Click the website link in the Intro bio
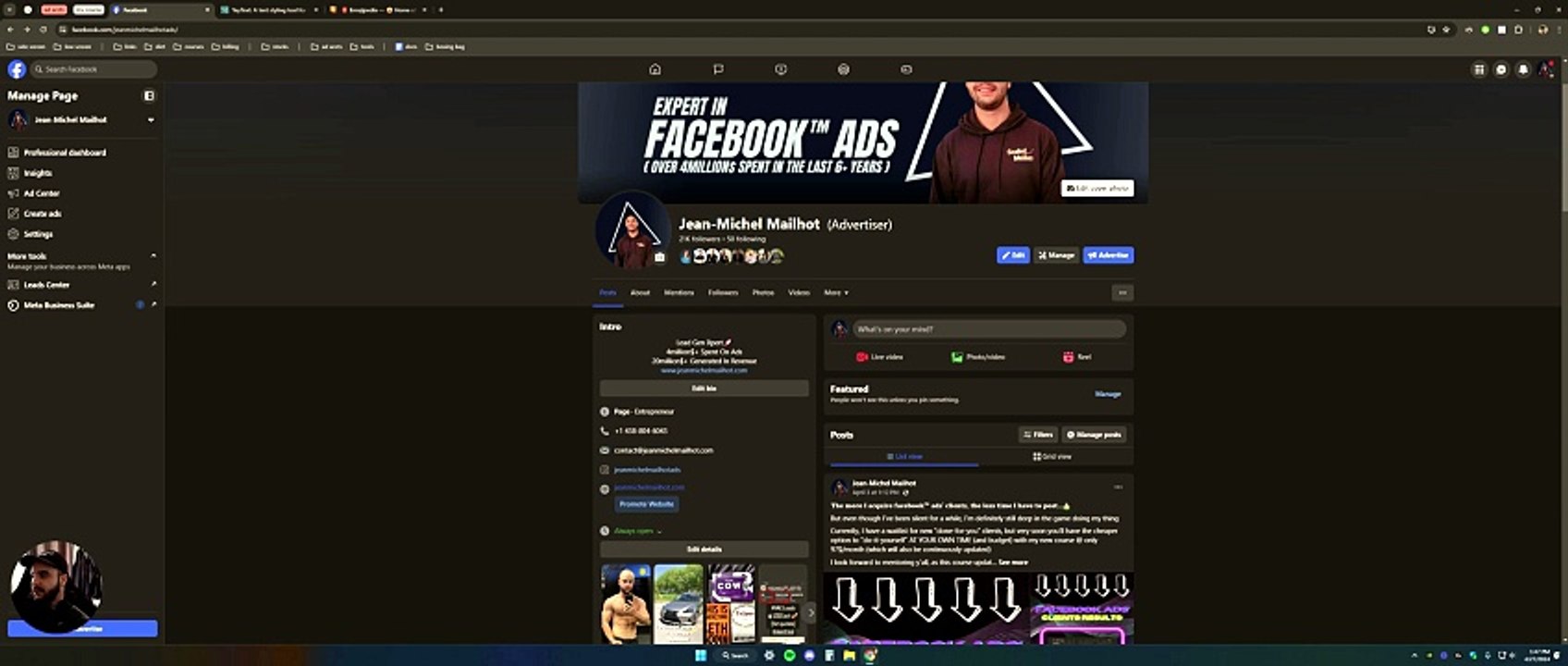 click(x=704, y=370)
